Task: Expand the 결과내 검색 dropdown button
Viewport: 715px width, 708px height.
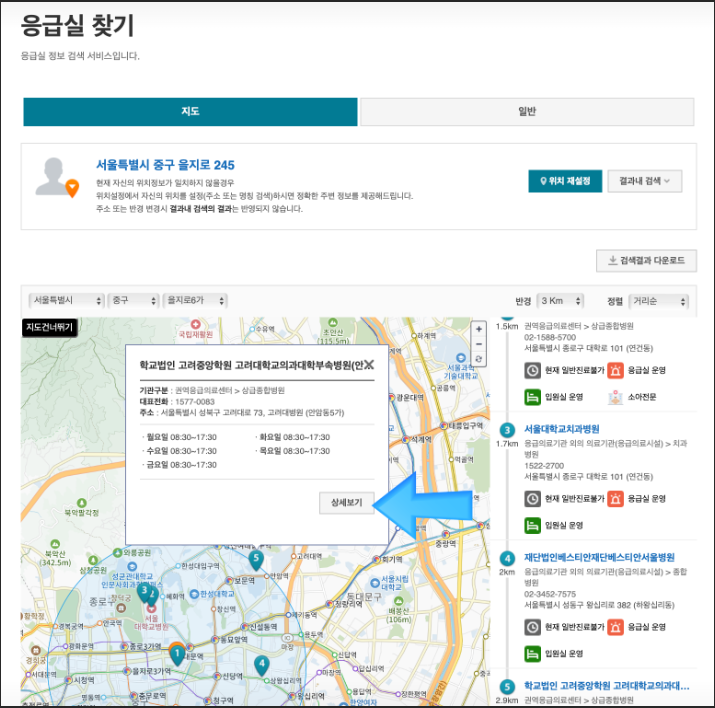Action: [644, 181]
